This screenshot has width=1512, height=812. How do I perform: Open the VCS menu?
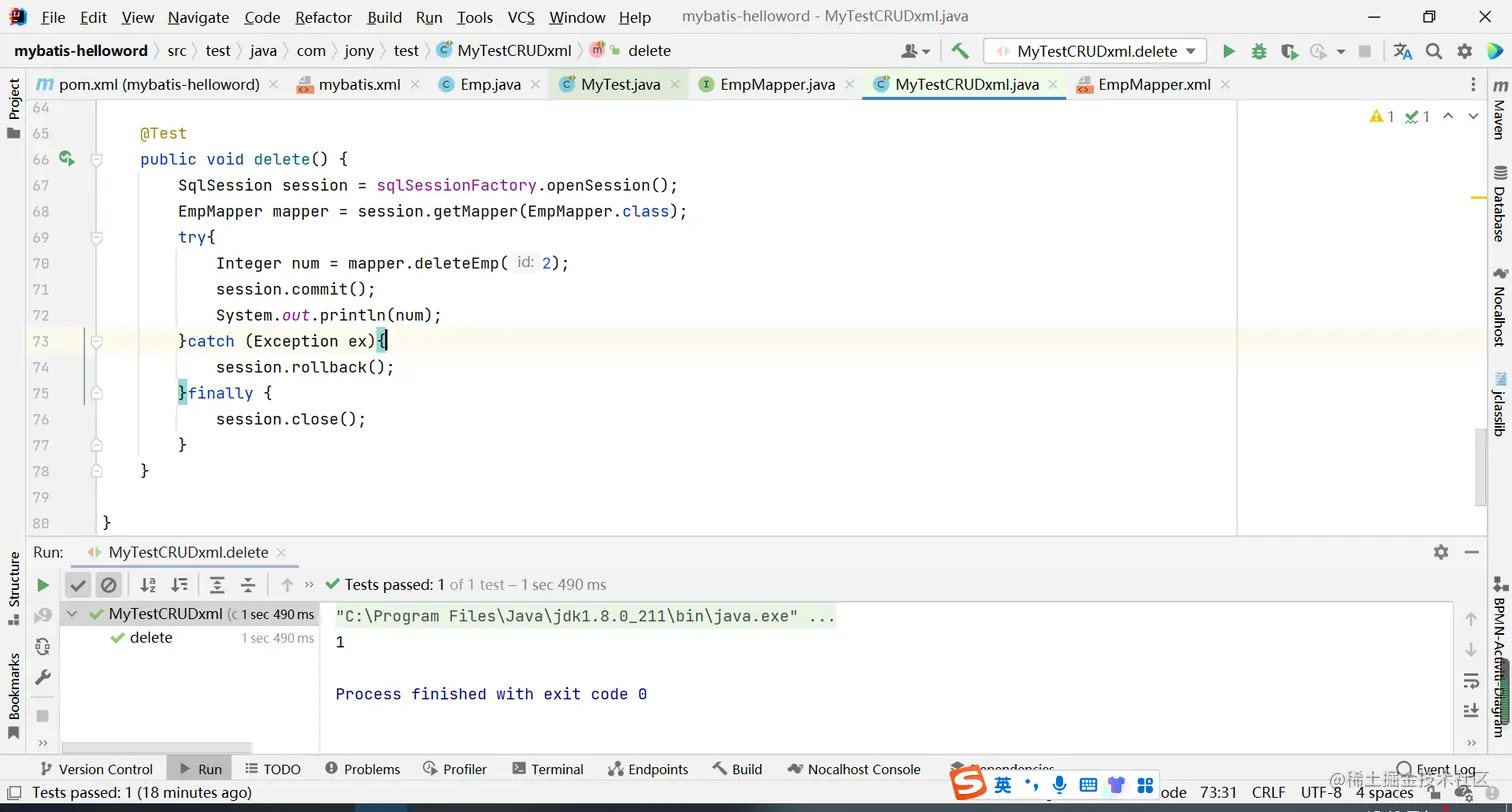(x=521, y=17)
